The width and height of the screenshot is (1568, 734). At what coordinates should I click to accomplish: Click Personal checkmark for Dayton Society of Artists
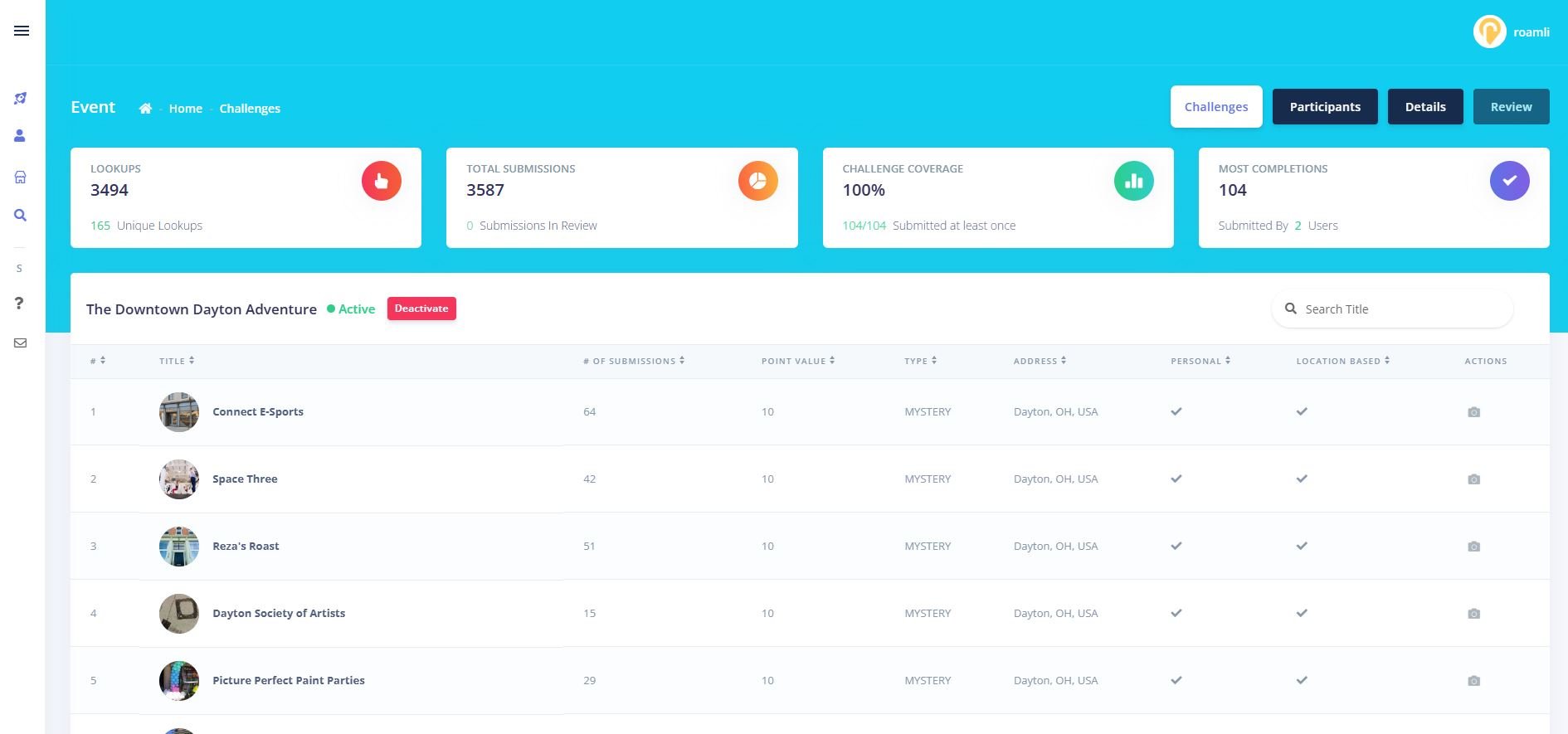1176,613
